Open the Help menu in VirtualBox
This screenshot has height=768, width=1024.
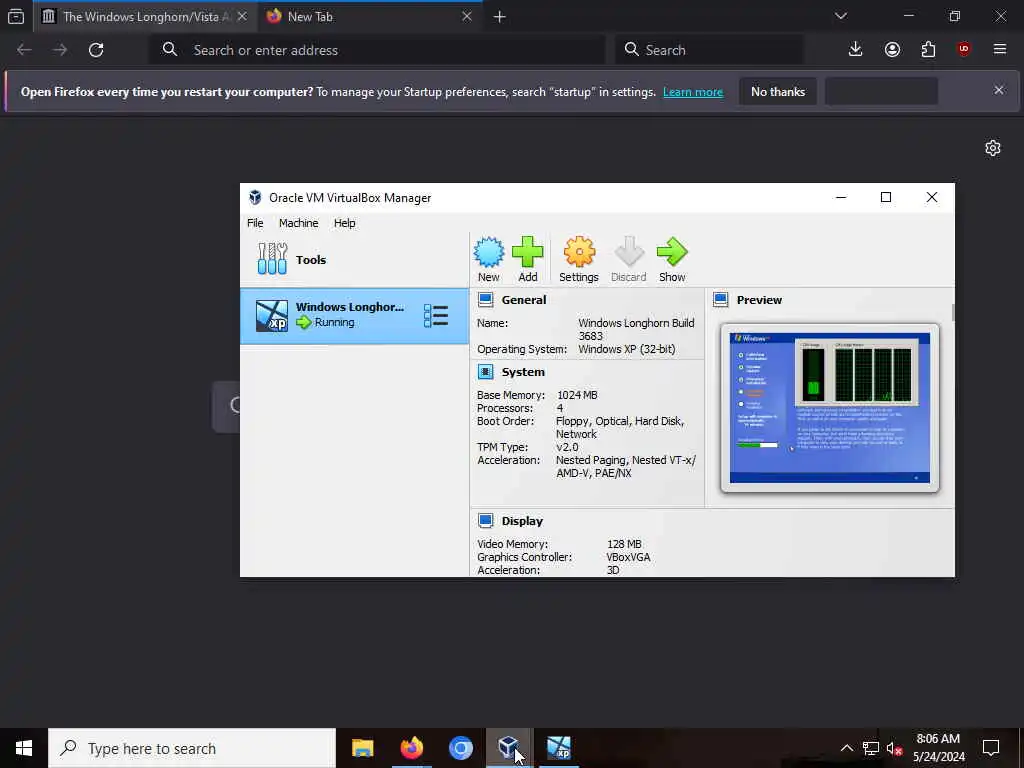tap(344, 223)
